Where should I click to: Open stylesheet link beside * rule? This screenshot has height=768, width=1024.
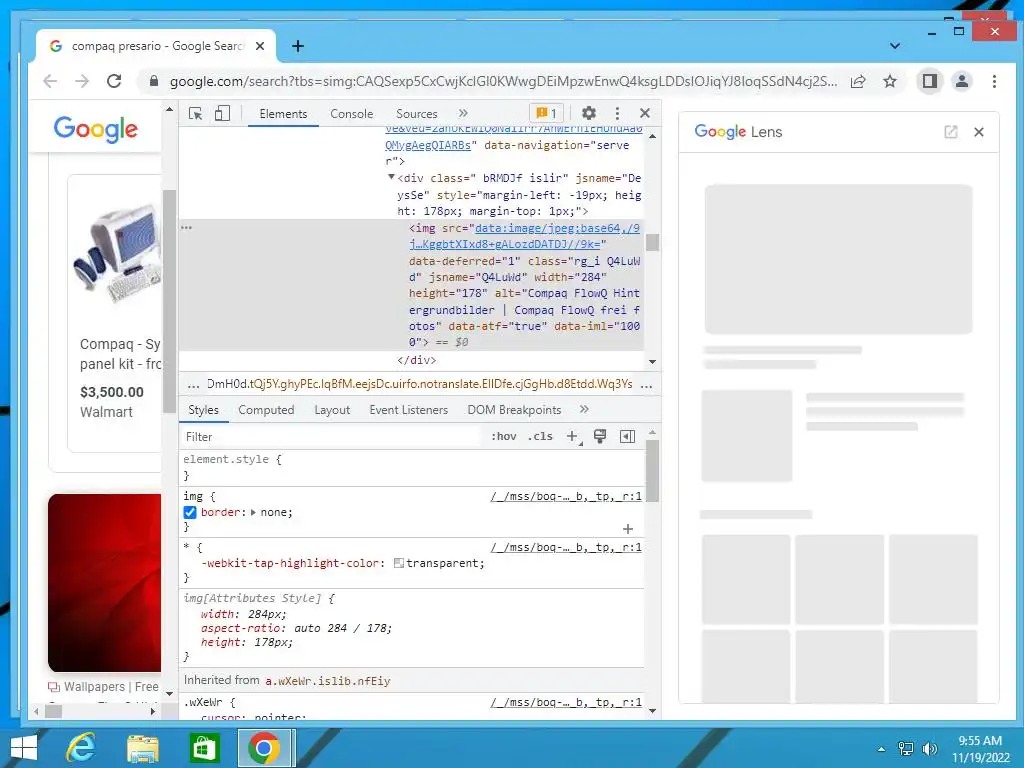click(x=566, y=547)
